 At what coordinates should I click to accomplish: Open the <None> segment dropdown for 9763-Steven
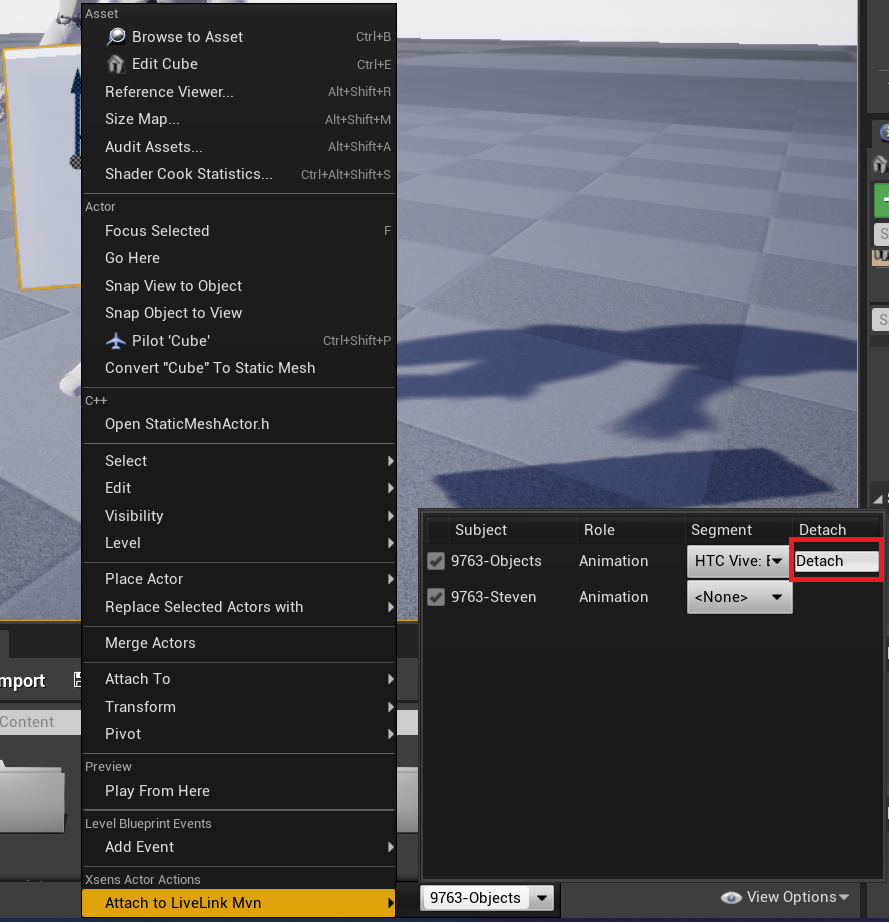point(739,596)
